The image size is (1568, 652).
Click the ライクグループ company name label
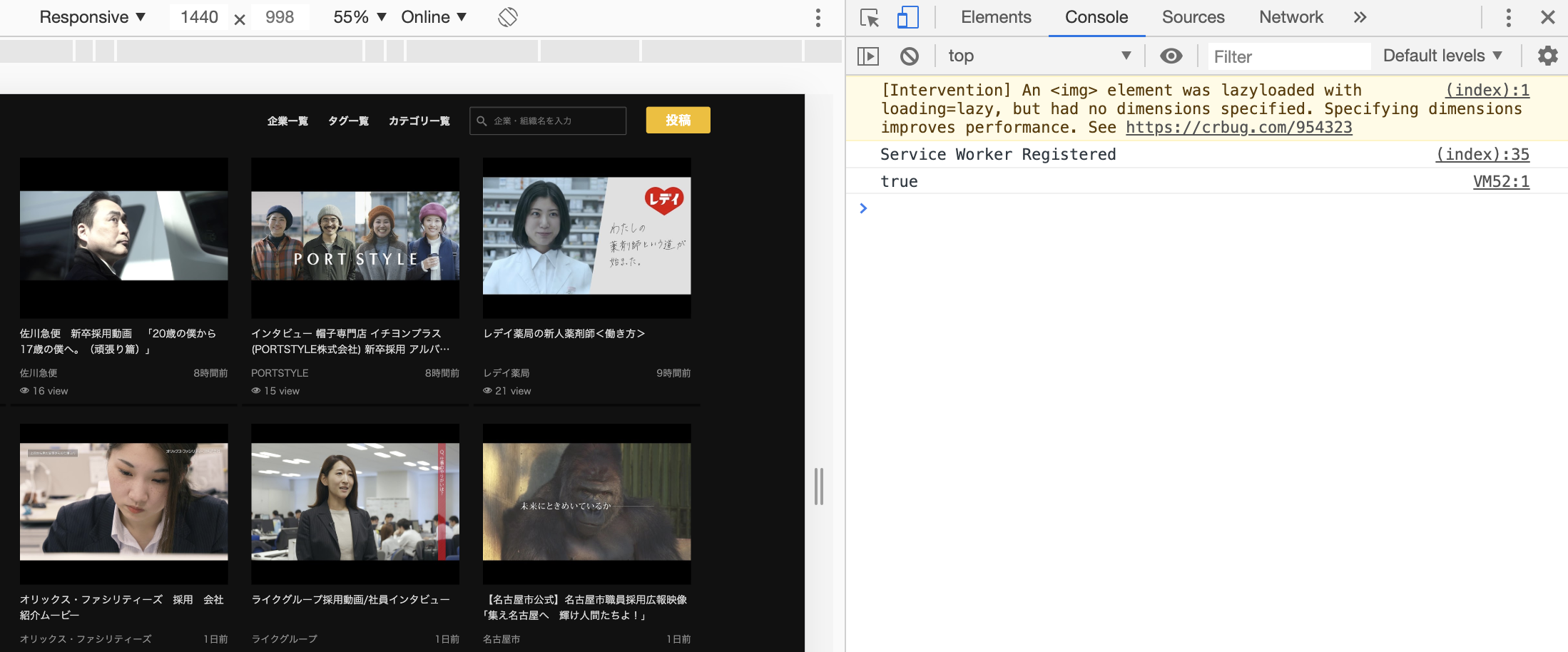tap(284, 639)
